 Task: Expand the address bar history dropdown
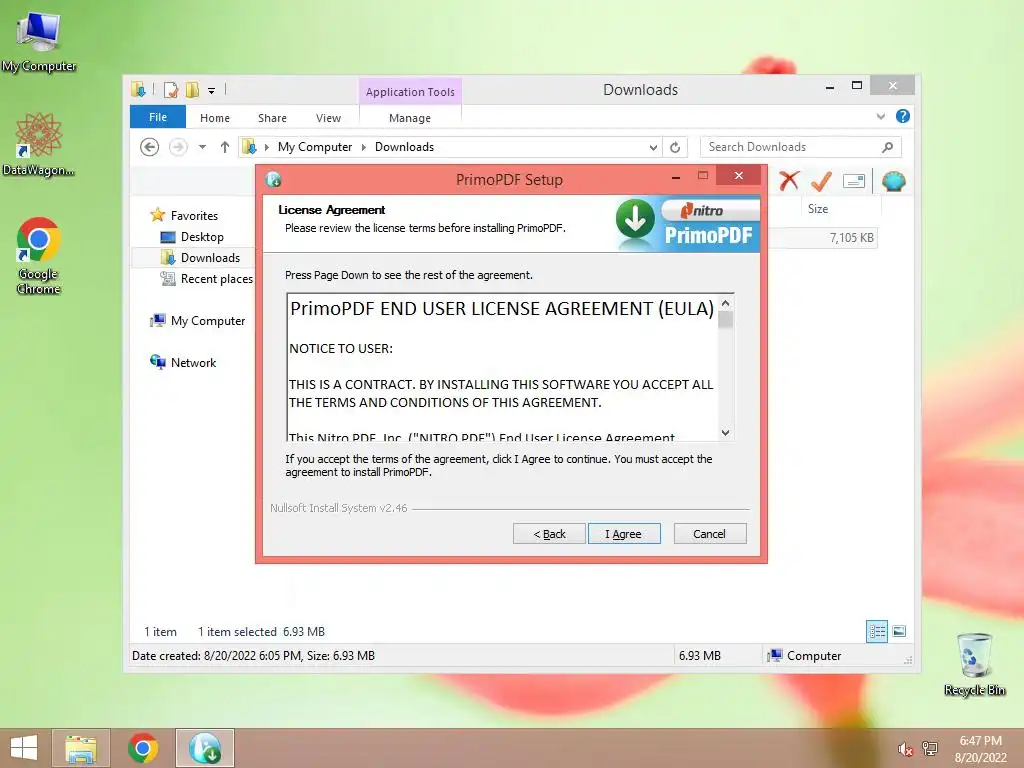pyautogui.click(x=653, y=148)
